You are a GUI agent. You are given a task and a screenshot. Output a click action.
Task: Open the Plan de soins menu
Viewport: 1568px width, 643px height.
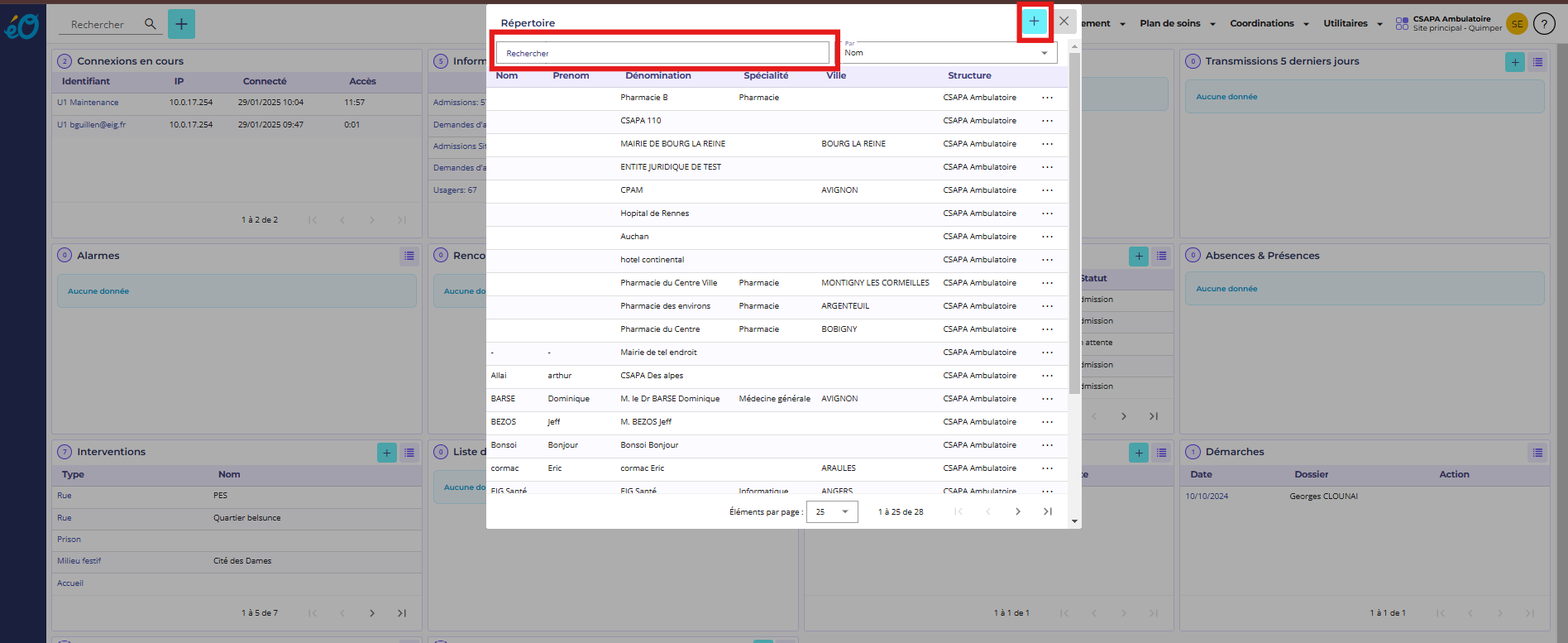point(1177,24)
